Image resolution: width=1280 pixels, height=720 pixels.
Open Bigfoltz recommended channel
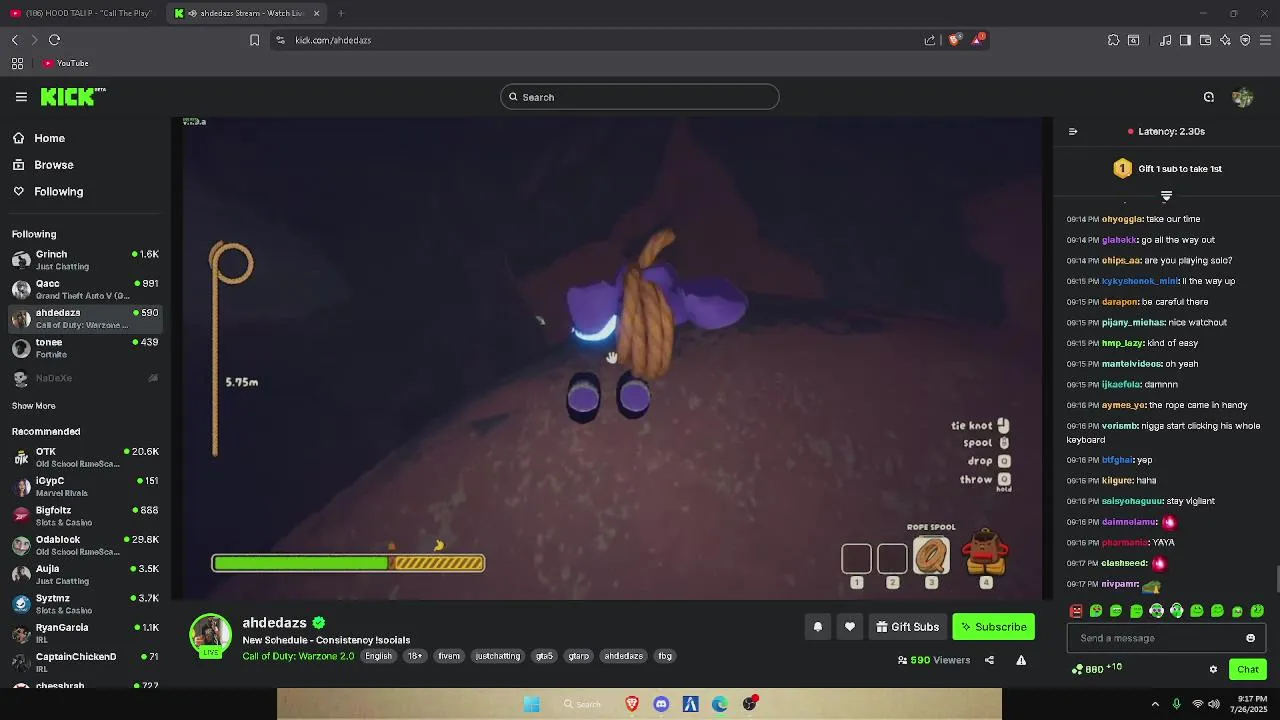[x=85, y=516]
